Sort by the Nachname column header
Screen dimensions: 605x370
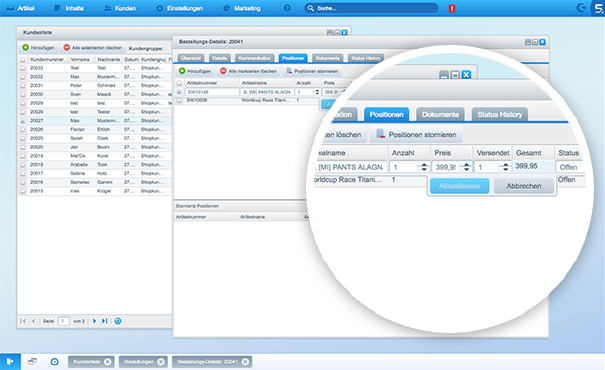tap(108, 59)
